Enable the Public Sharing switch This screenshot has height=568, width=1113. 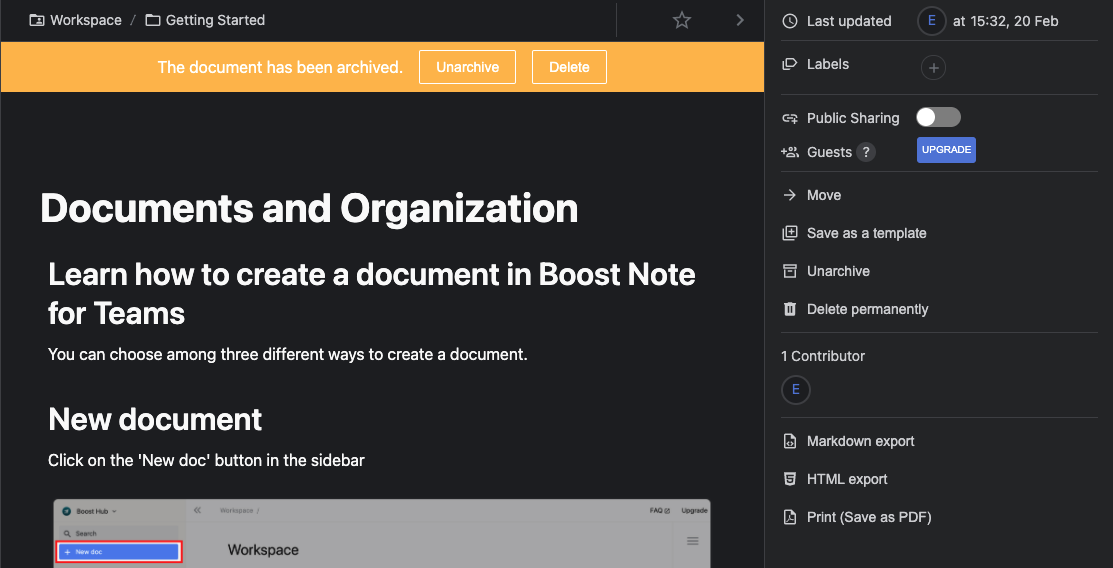[x=938, y=117]
